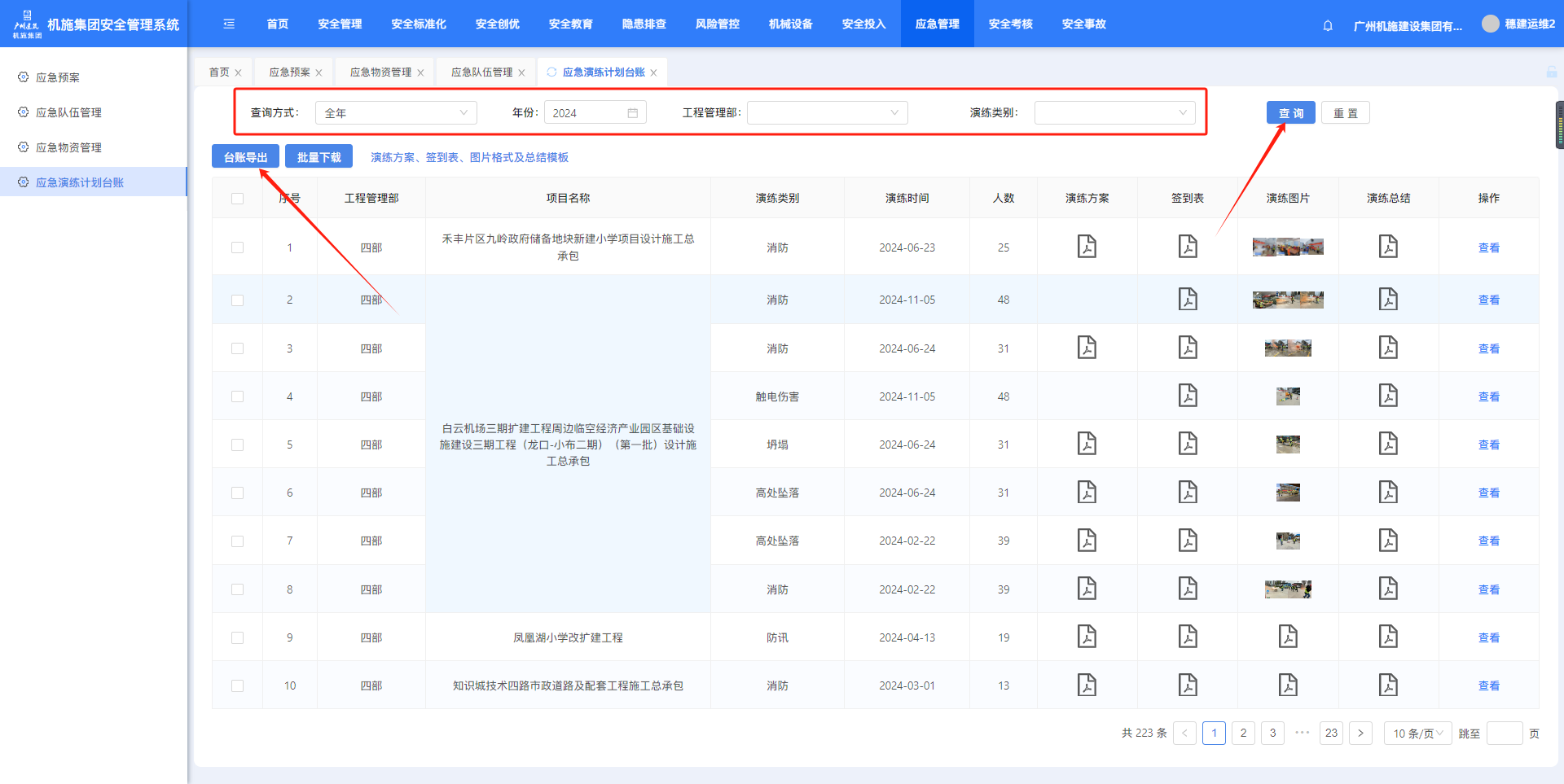Open the 安全教育 top menu
1564x784 pixels.
570,24
